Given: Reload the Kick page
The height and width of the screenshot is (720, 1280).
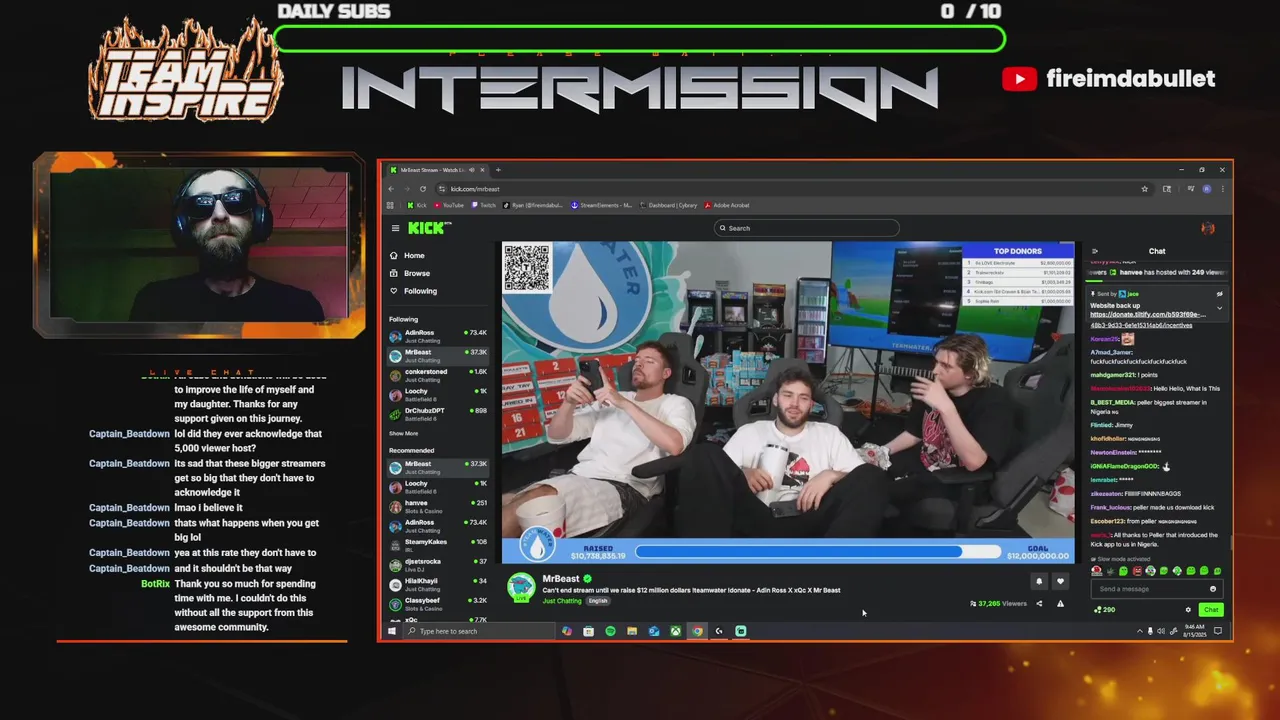Looking at the screenshot, I should (x=423, y=189).
